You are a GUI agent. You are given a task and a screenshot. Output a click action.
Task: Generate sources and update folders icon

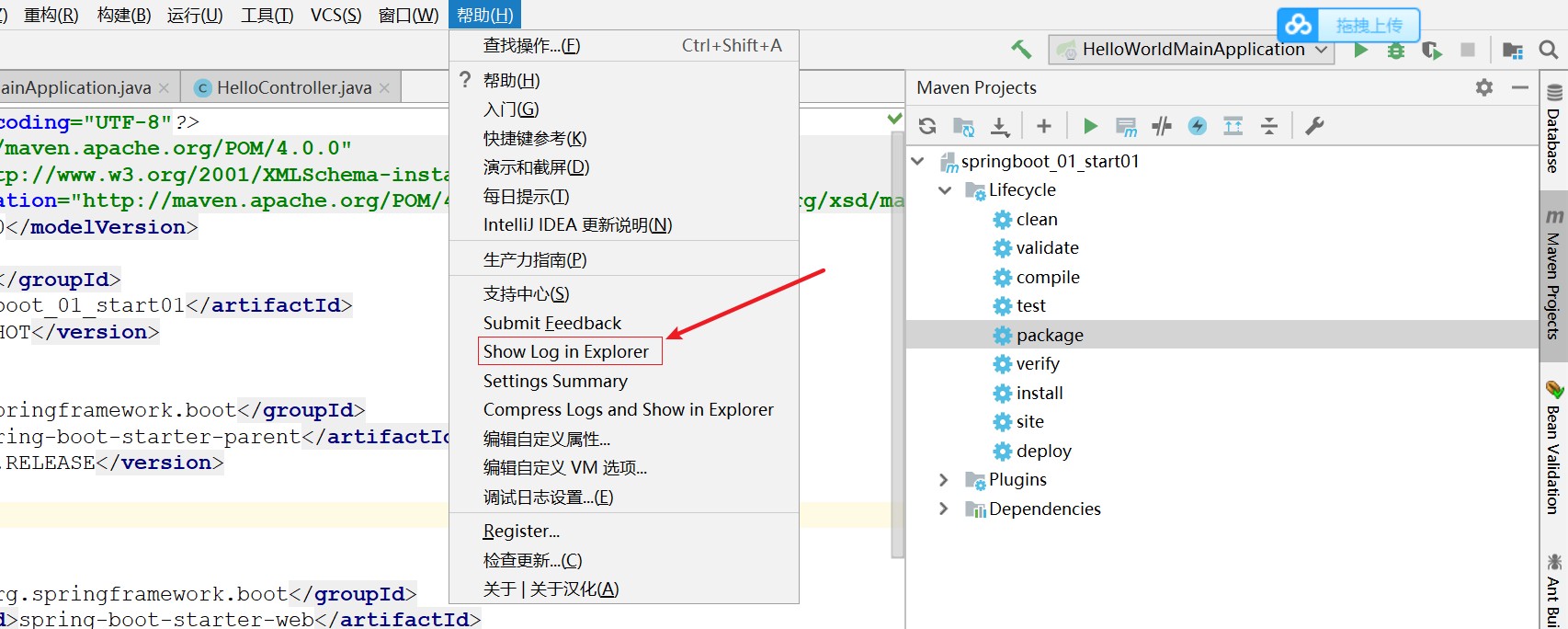(x=963, y=126)
